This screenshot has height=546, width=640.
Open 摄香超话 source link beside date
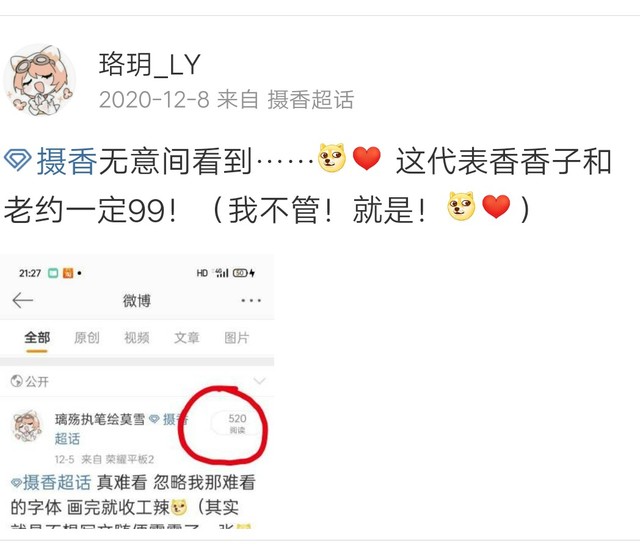(311, 100)
